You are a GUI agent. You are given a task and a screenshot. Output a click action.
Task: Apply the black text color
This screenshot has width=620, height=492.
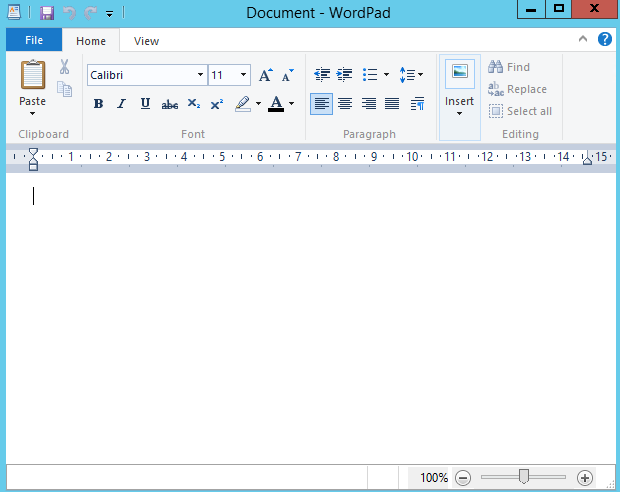point(276,104)
